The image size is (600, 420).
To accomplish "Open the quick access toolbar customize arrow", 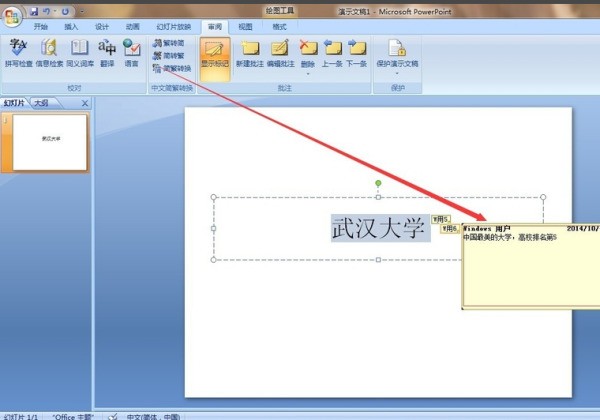I will pos(82,12).
